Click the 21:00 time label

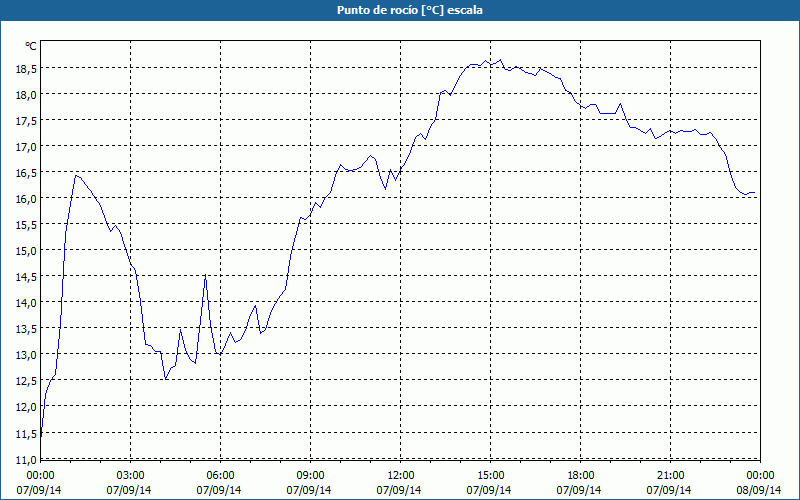[670, 476]
